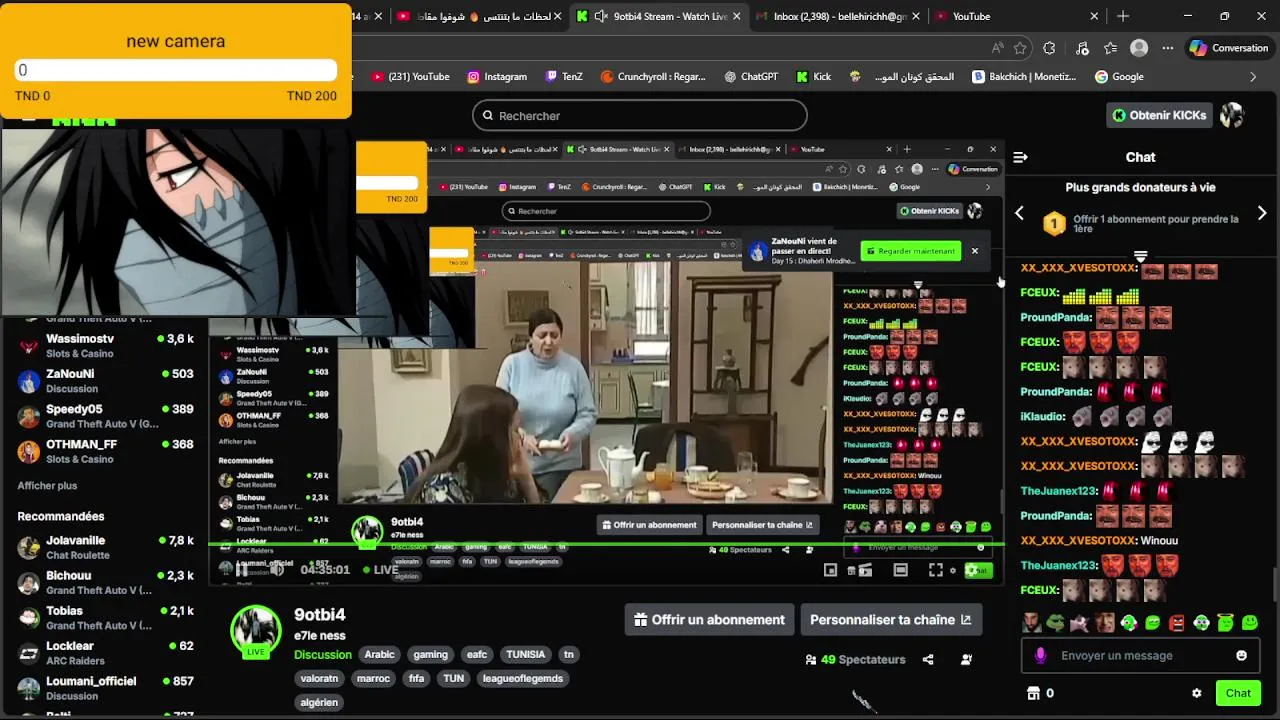
Task: Open chat settings gear icon
Action: (1196, 693)
